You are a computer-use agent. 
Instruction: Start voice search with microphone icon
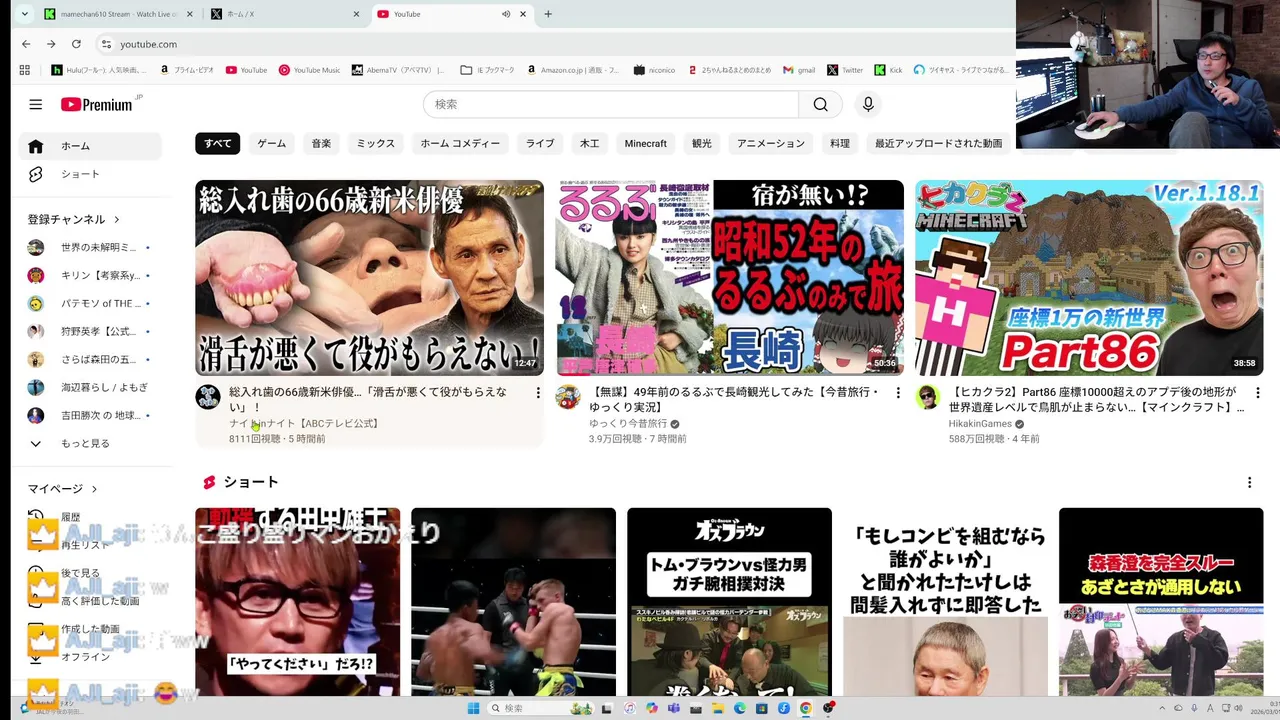tap(868, 104)
